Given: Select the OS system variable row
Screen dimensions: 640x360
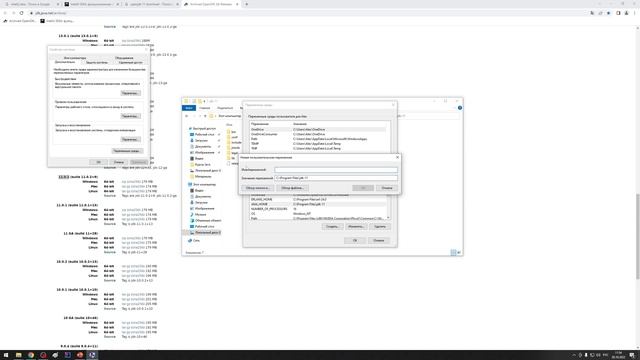Looking at the screenshot, I should [318, 213].
